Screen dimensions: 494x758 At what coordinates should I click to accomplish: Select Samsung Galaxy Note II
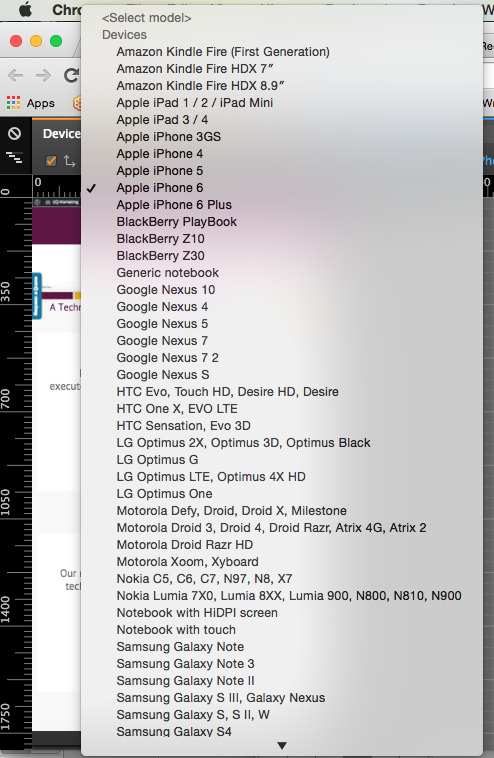click(x=282, y=681)
